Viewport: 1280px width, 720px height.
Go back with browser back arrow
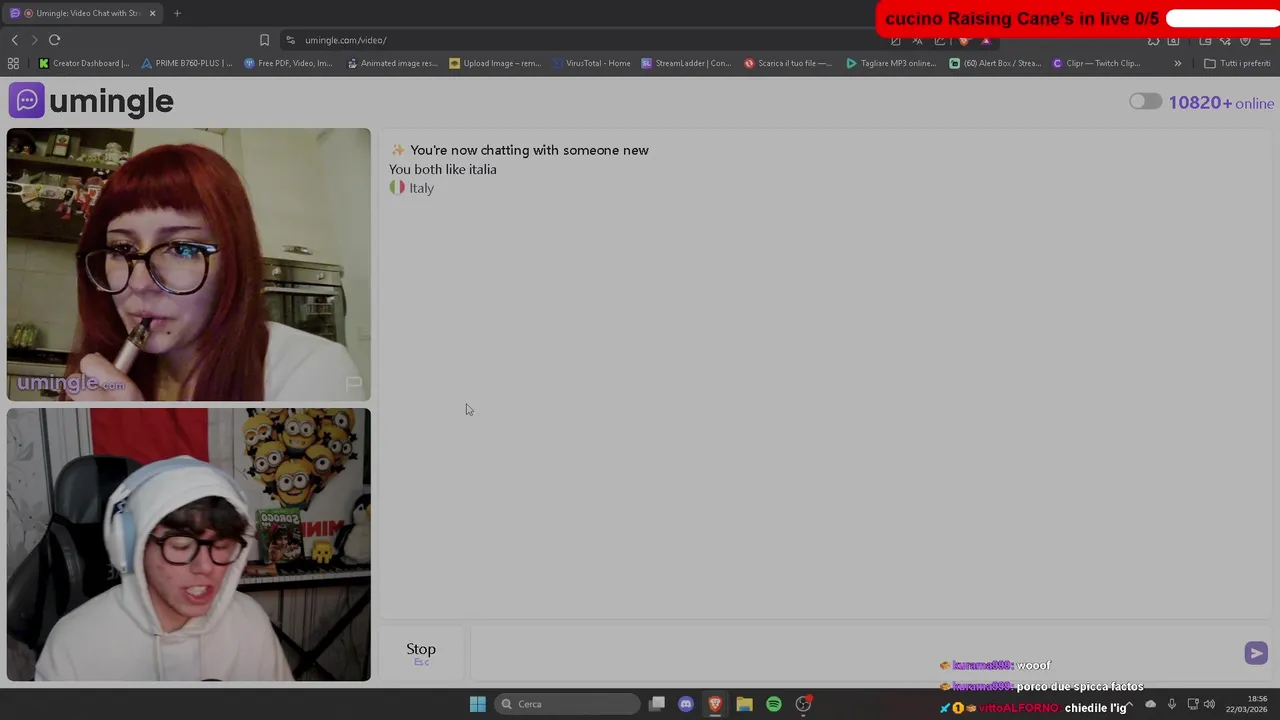(14, 40)
